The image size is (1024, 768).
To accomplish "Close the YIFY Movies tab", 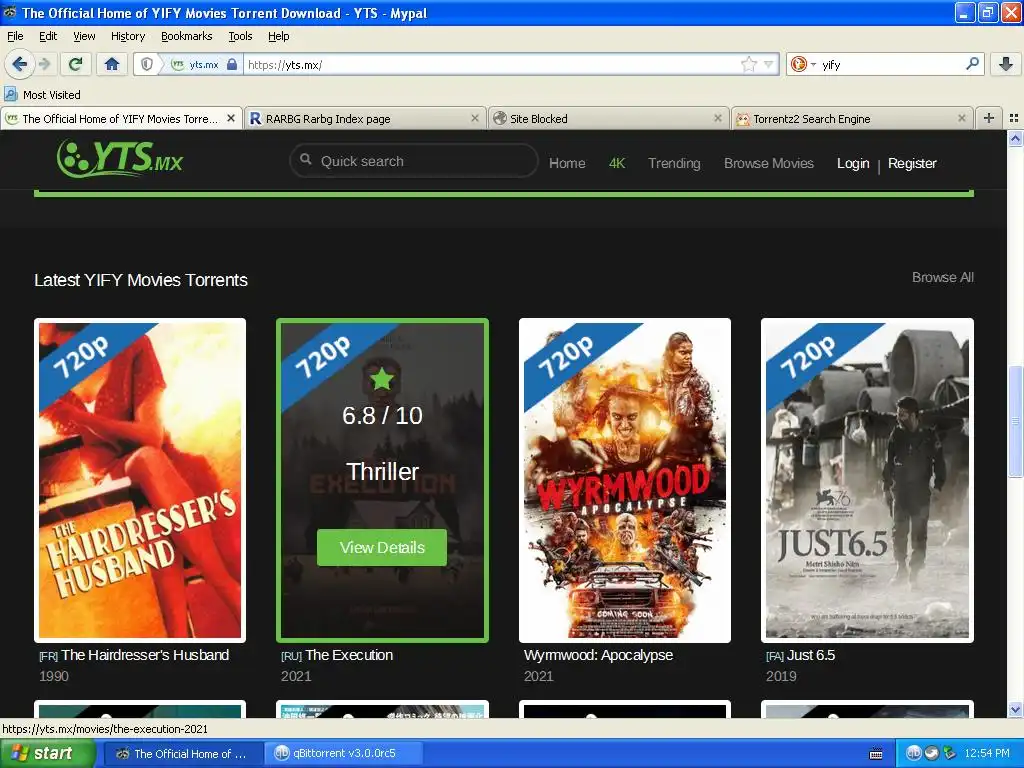I will 231,118.
